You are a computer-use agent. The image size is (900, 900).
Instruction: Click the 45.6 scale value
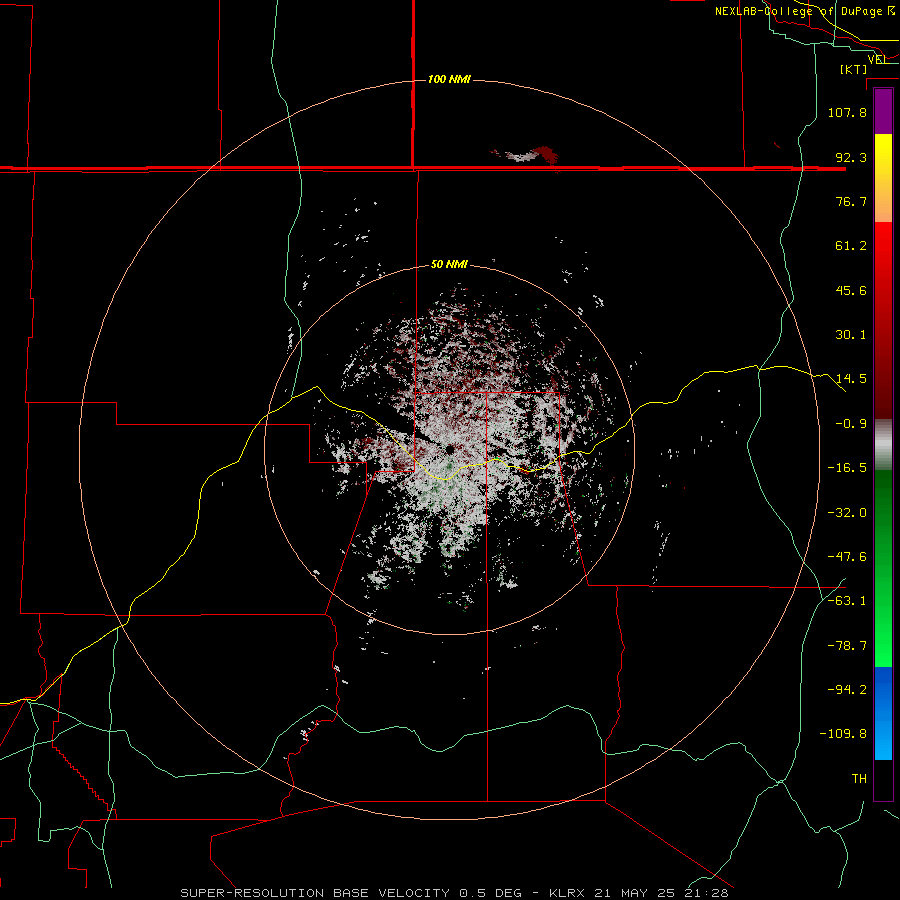(x=851, y=290)
